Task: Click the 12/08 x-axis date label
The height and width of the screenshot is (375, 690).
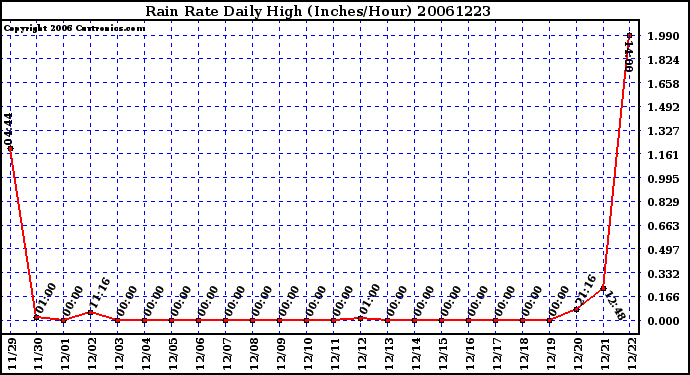Action: click(255, 354)
